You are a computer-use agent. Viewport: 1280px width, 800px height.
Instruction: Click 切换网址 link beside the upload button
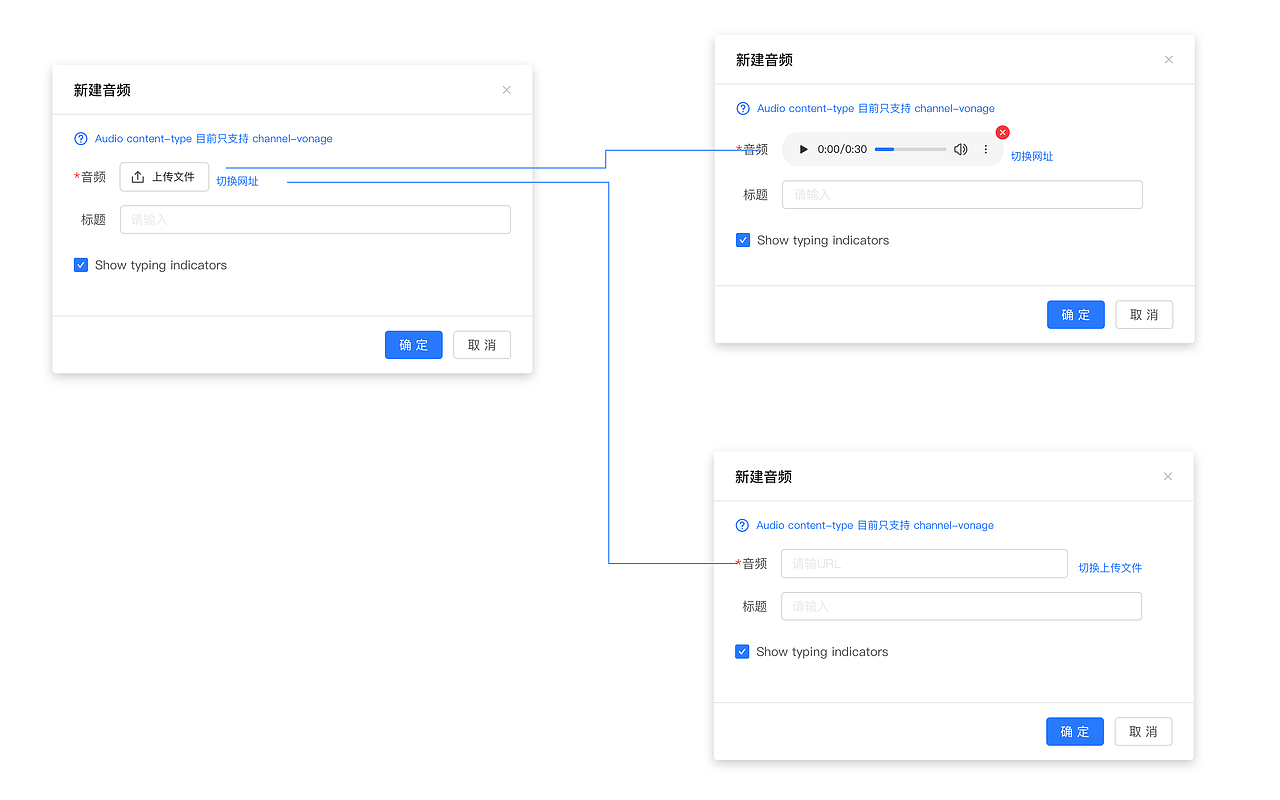point(237,181)
